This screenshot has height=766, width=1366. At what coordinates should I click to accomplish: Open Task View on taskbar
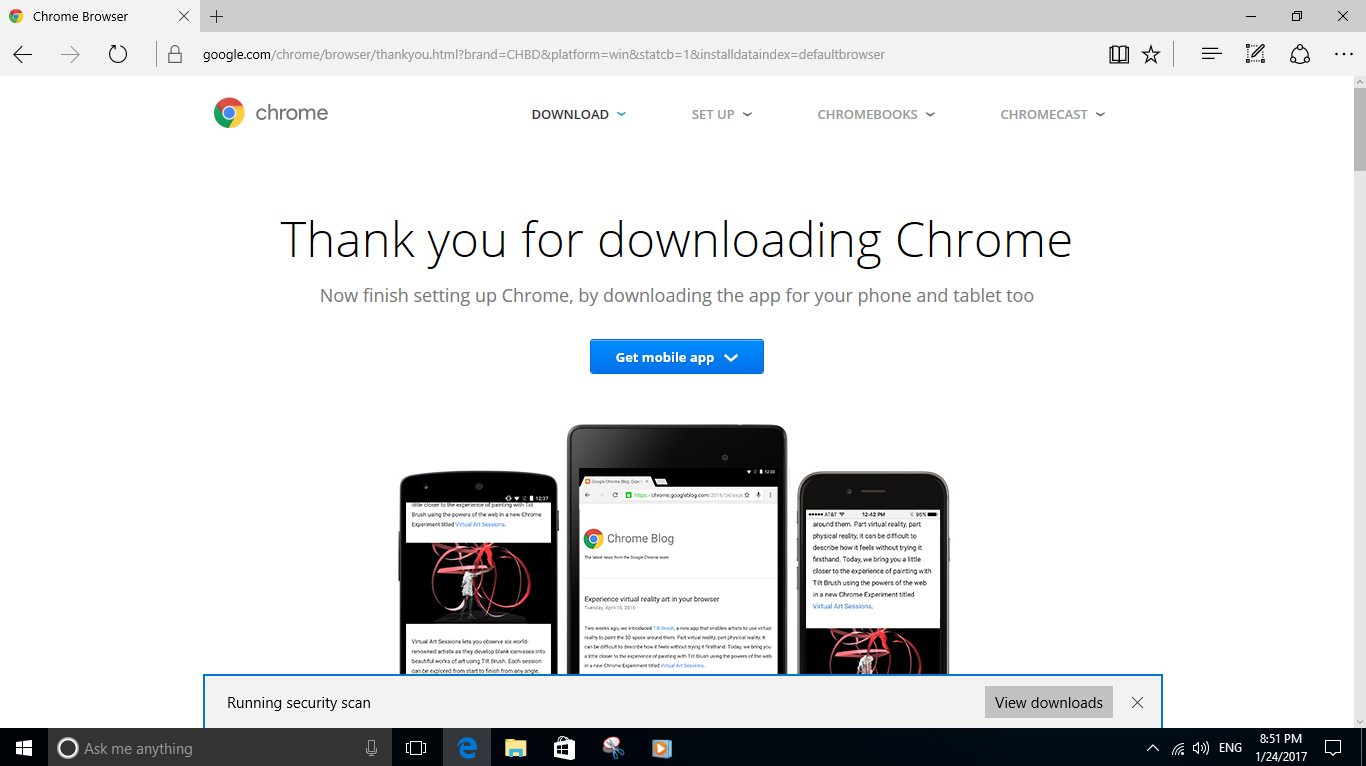pos(416,747)
